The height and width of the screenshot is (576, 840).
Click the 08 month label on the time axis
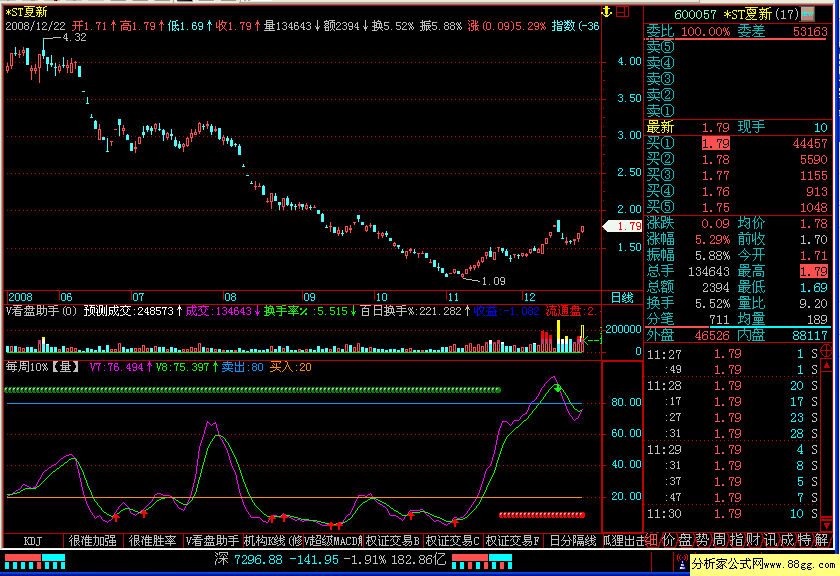point(230,297)
